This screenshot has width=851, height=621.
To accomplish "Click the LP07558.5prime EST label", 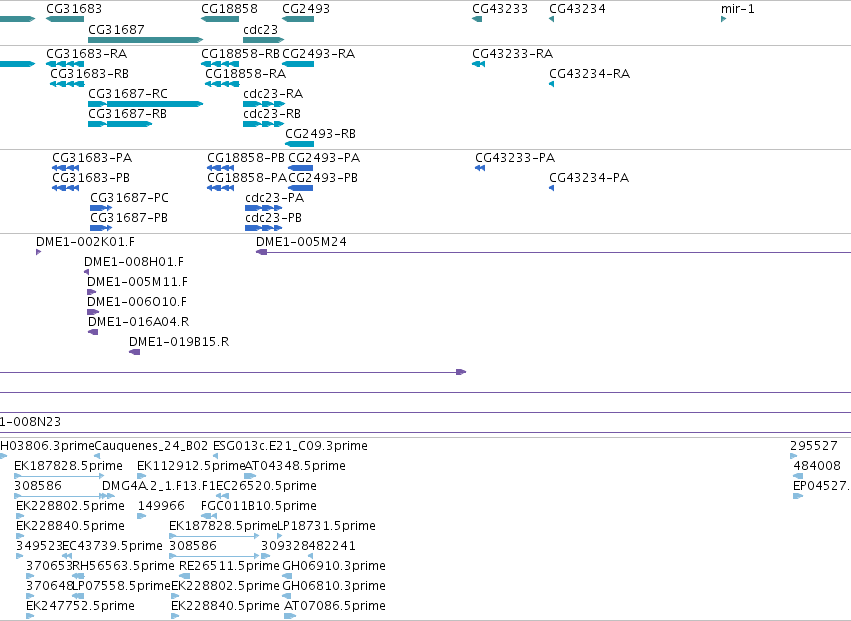I will pyautogui.click(x=122, y=586).
